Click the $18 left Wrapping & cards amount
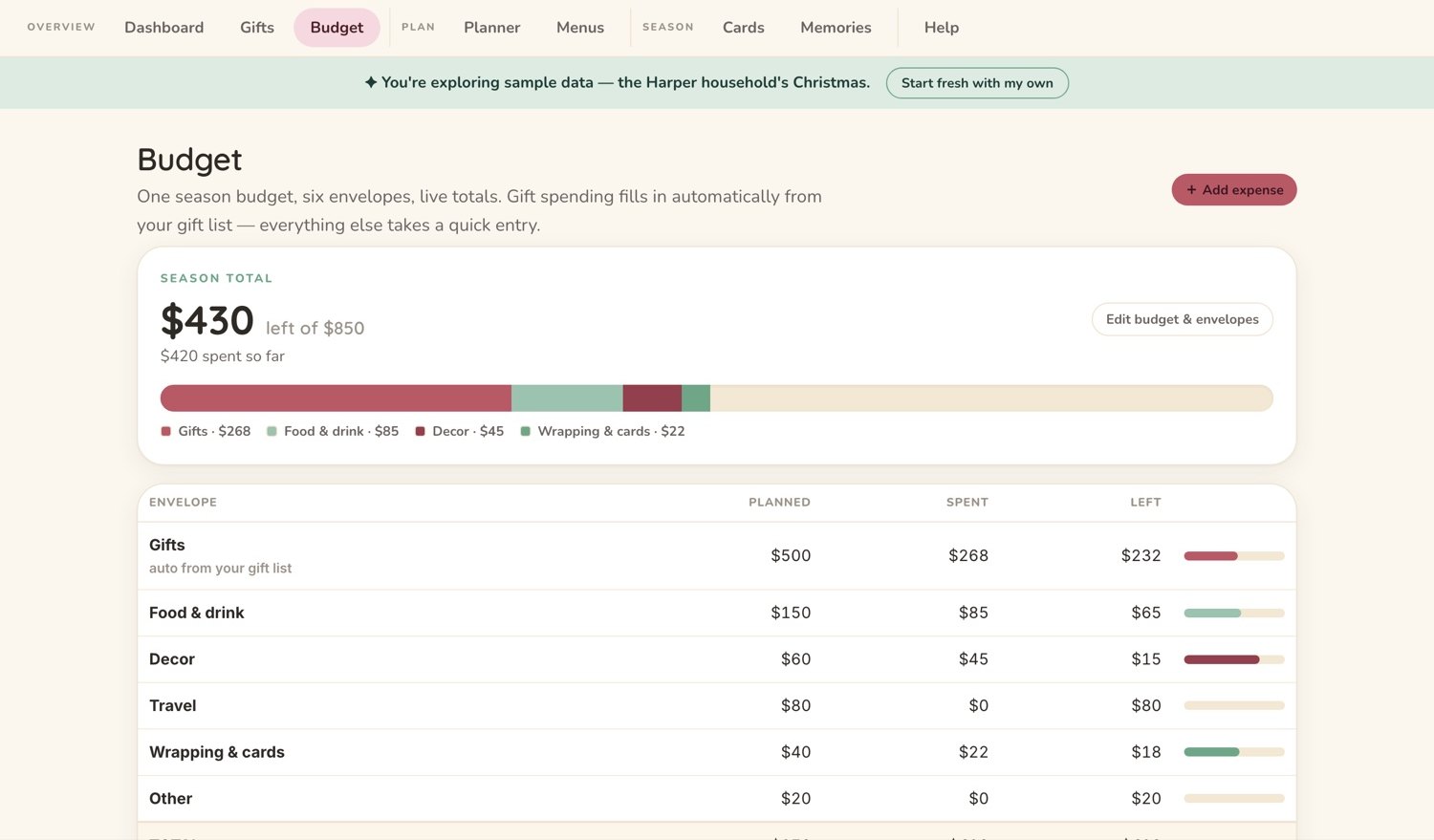This screenshot has height=840, width=1434. click(1146, 752)
